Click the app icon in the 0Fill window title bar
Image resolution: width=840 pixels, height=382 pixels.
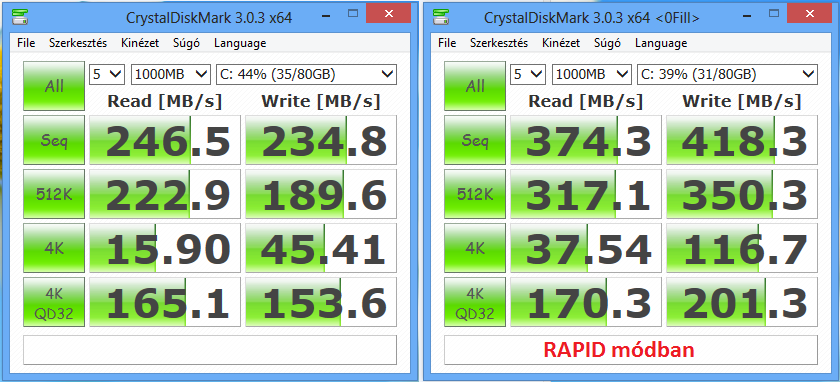coord(441,16)
